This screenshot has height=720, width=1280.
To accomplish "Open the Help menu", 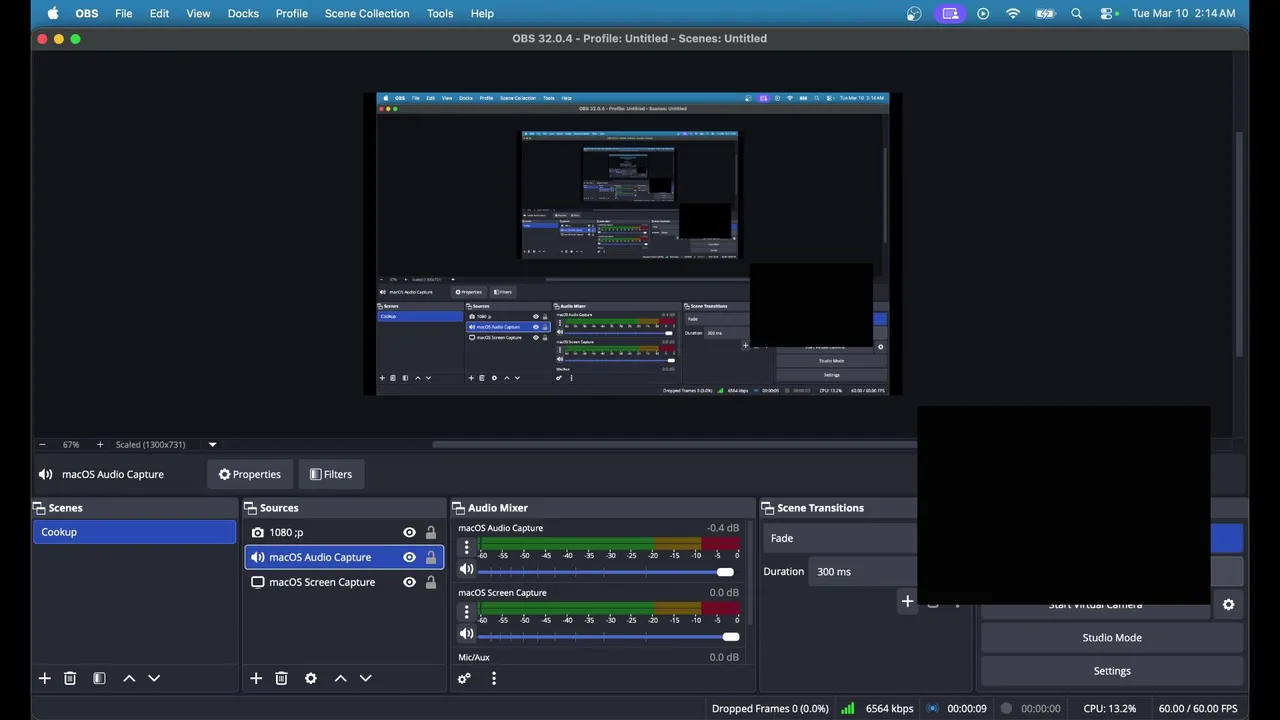I will tap(482, 13).
